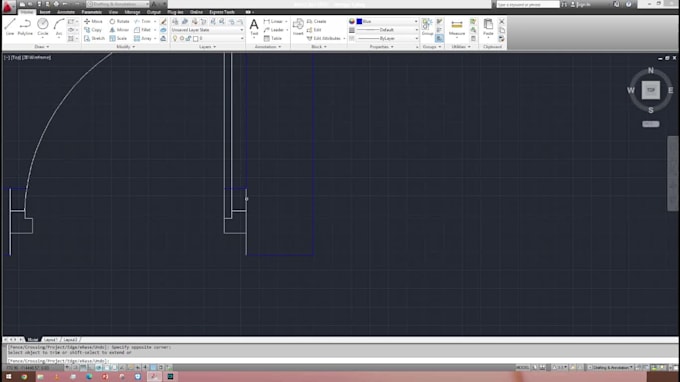Activate the Fillet command
680x382 pixels.
[143, 30]
